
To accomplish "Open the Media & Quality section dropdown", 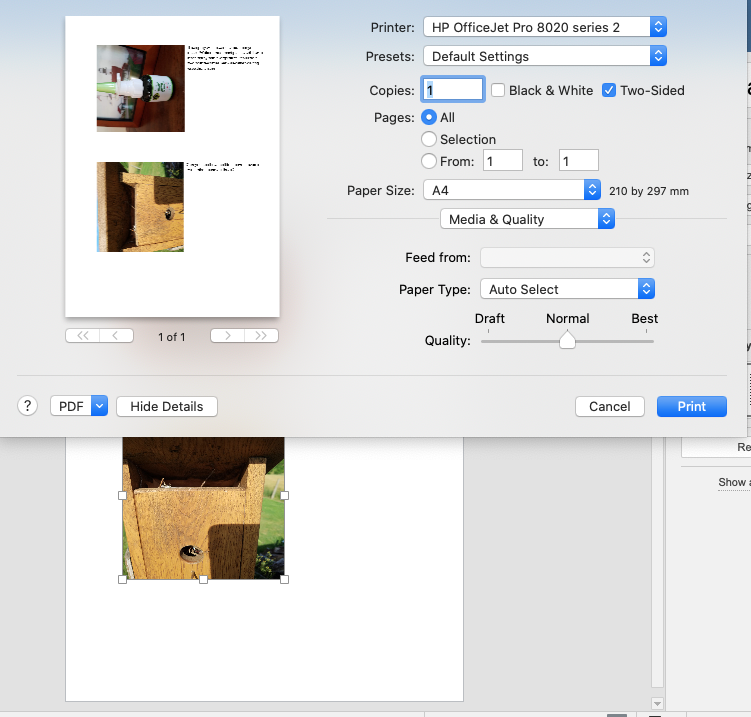I will (x=527, y=219).
